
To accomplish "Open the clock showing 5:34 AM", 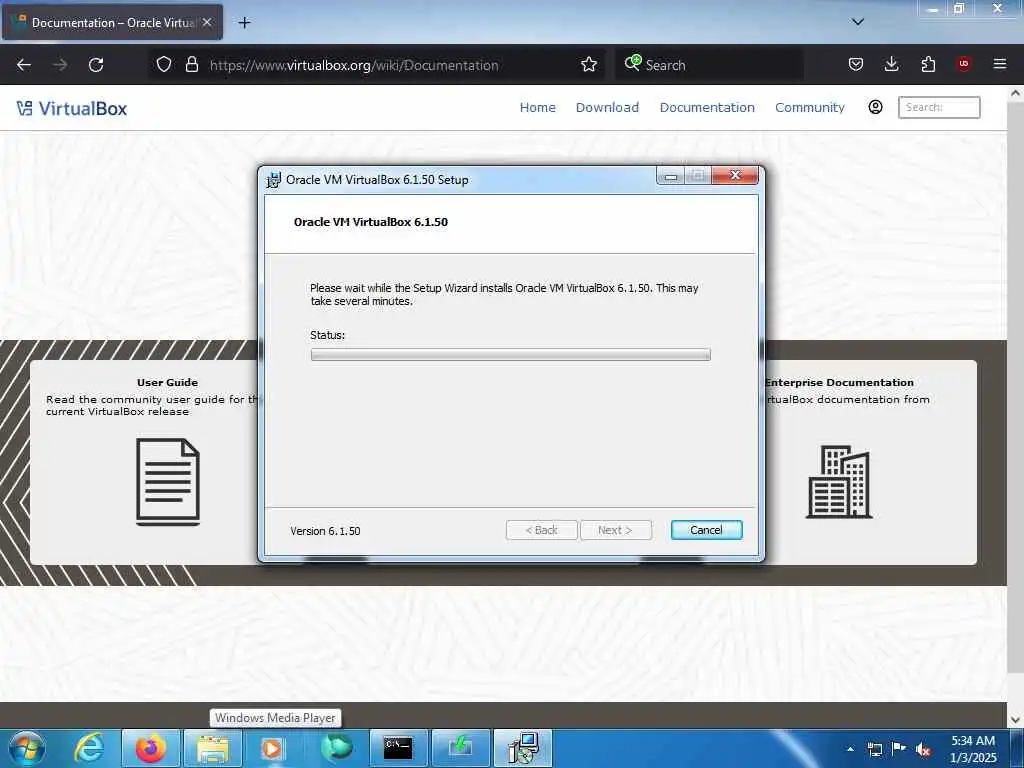I will pos(973,749).
